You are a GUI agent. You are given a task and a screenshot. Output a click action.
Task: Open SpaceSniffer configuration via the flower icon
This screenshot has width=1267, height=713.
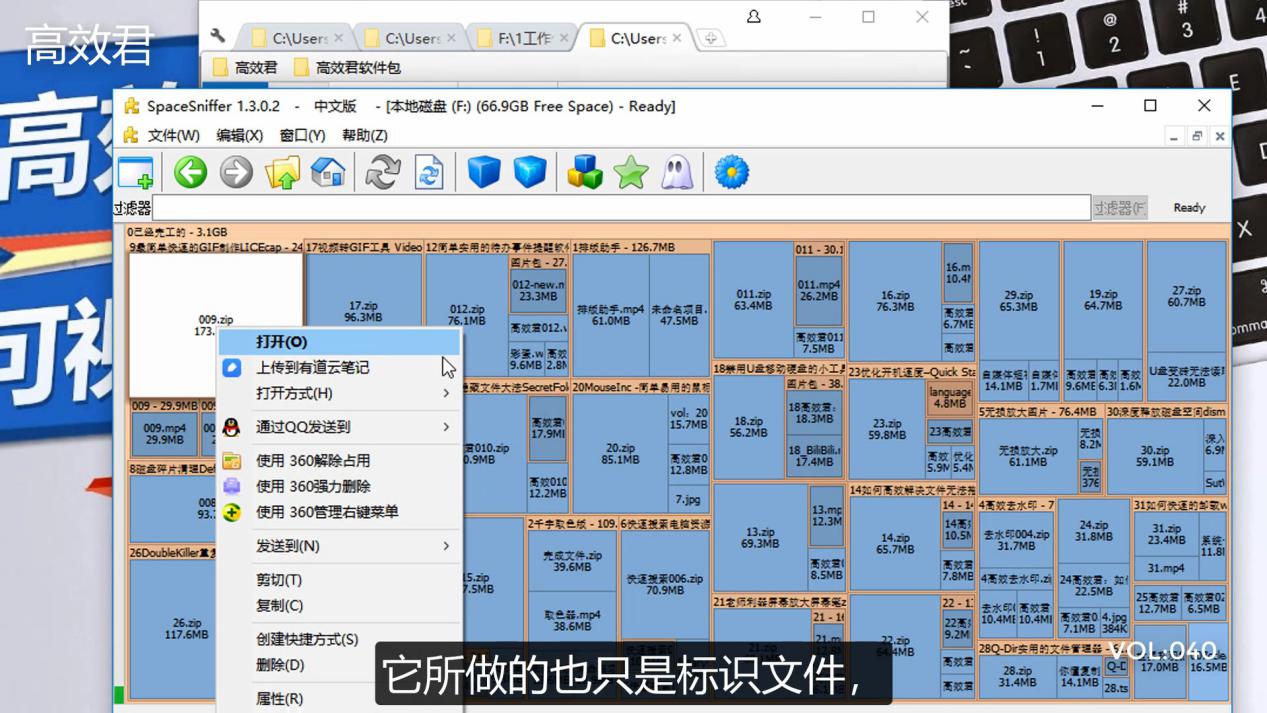click(x=731, y=171)
